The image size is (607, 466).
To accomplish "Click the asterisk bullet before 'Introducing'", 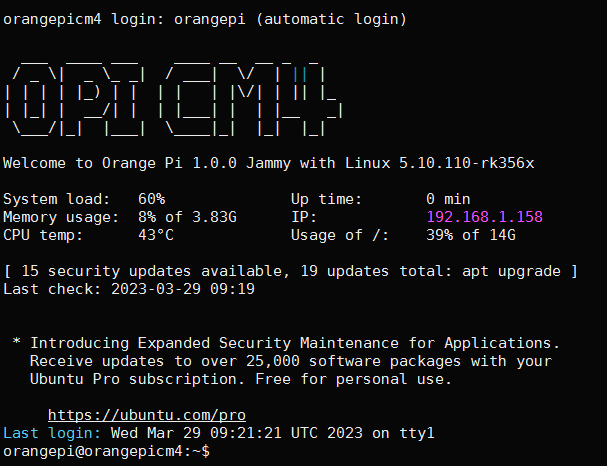I will (16, 342).
